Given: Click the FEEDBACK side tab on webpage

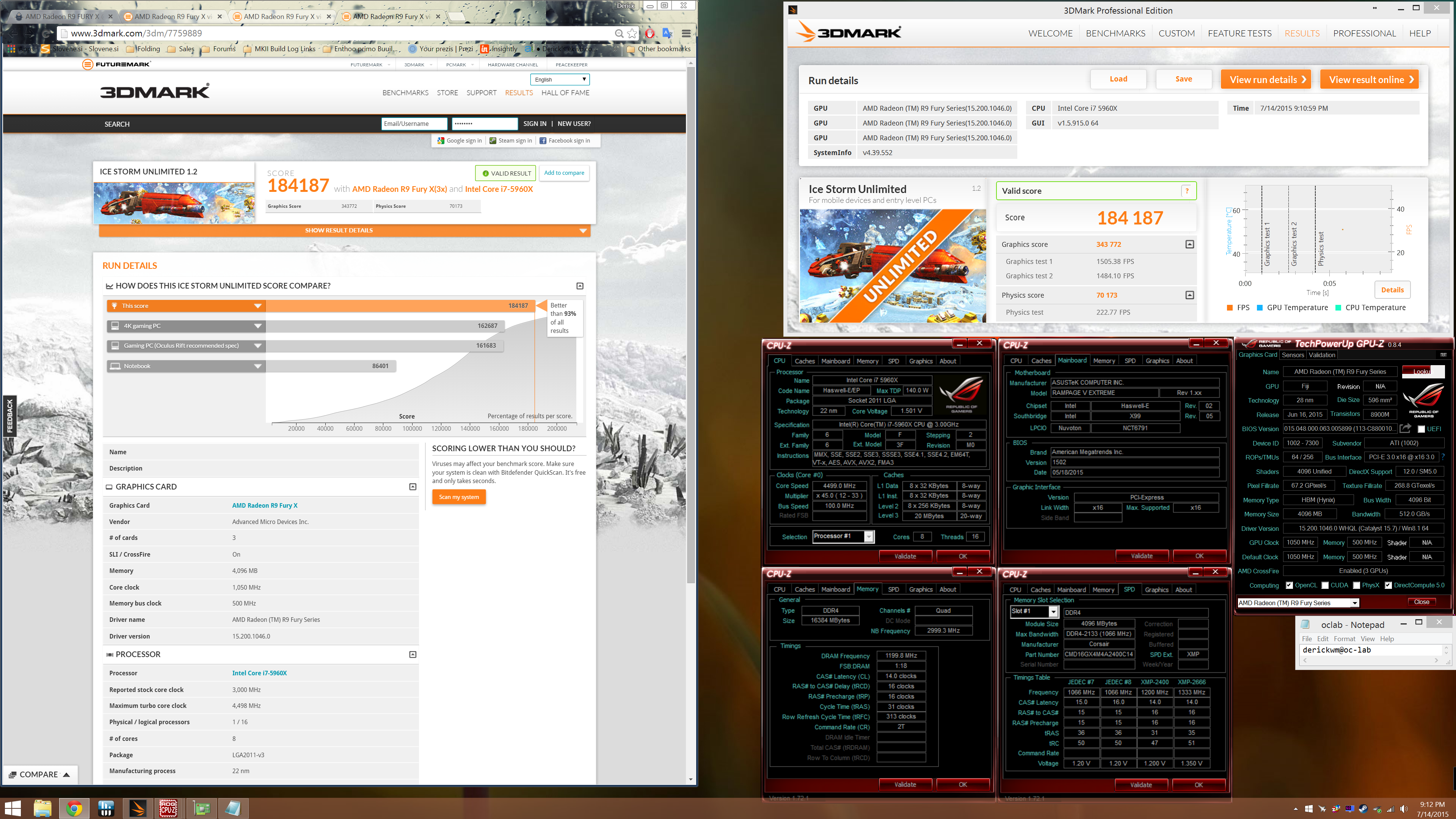Looking at the screenshot, I should pyautogui.click(x=9, y=416).
